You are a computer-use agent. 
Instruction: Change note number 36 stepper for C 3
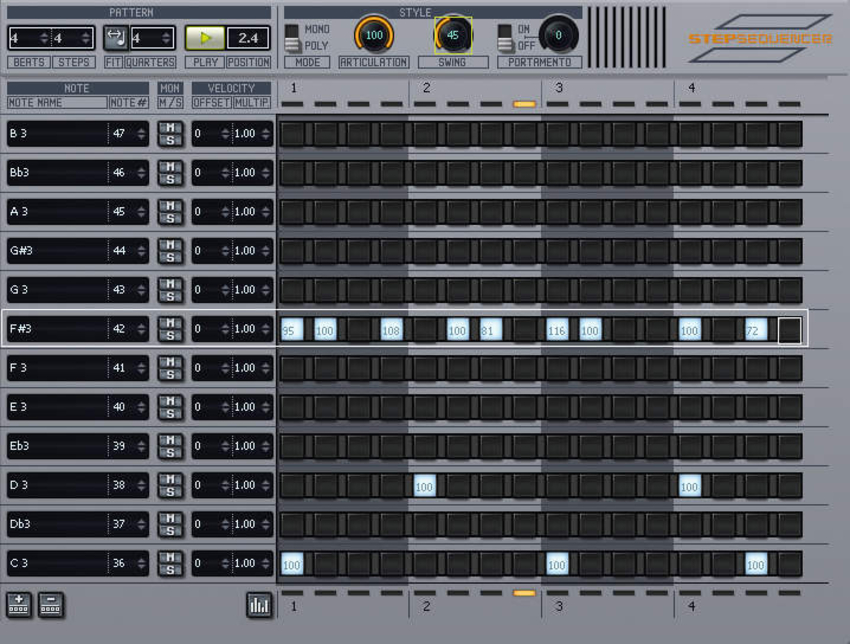[x=141, y=563]
